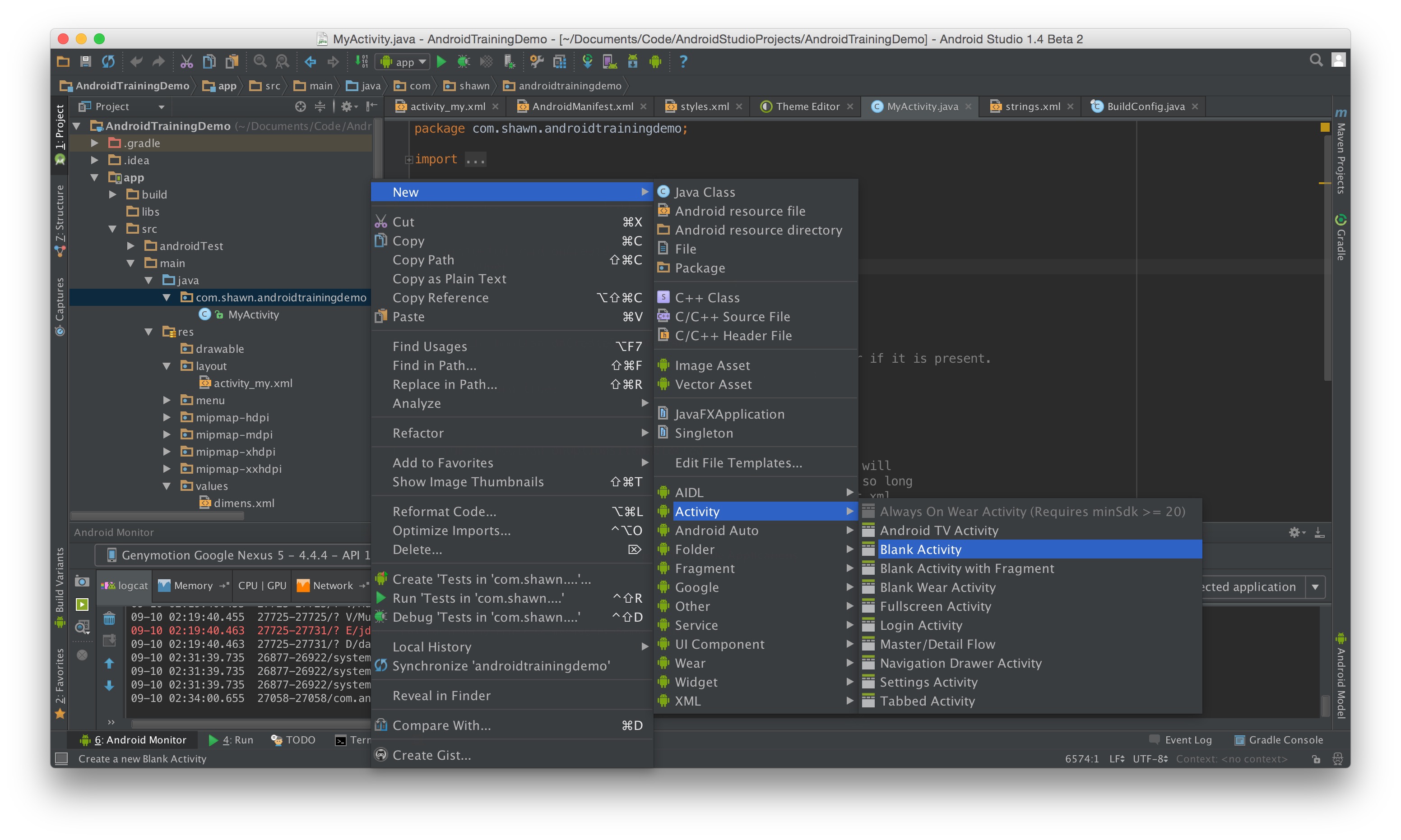Click the Hide Project panel icon
The height and width of the screenshot is (840, 1401).
[371, 106]
